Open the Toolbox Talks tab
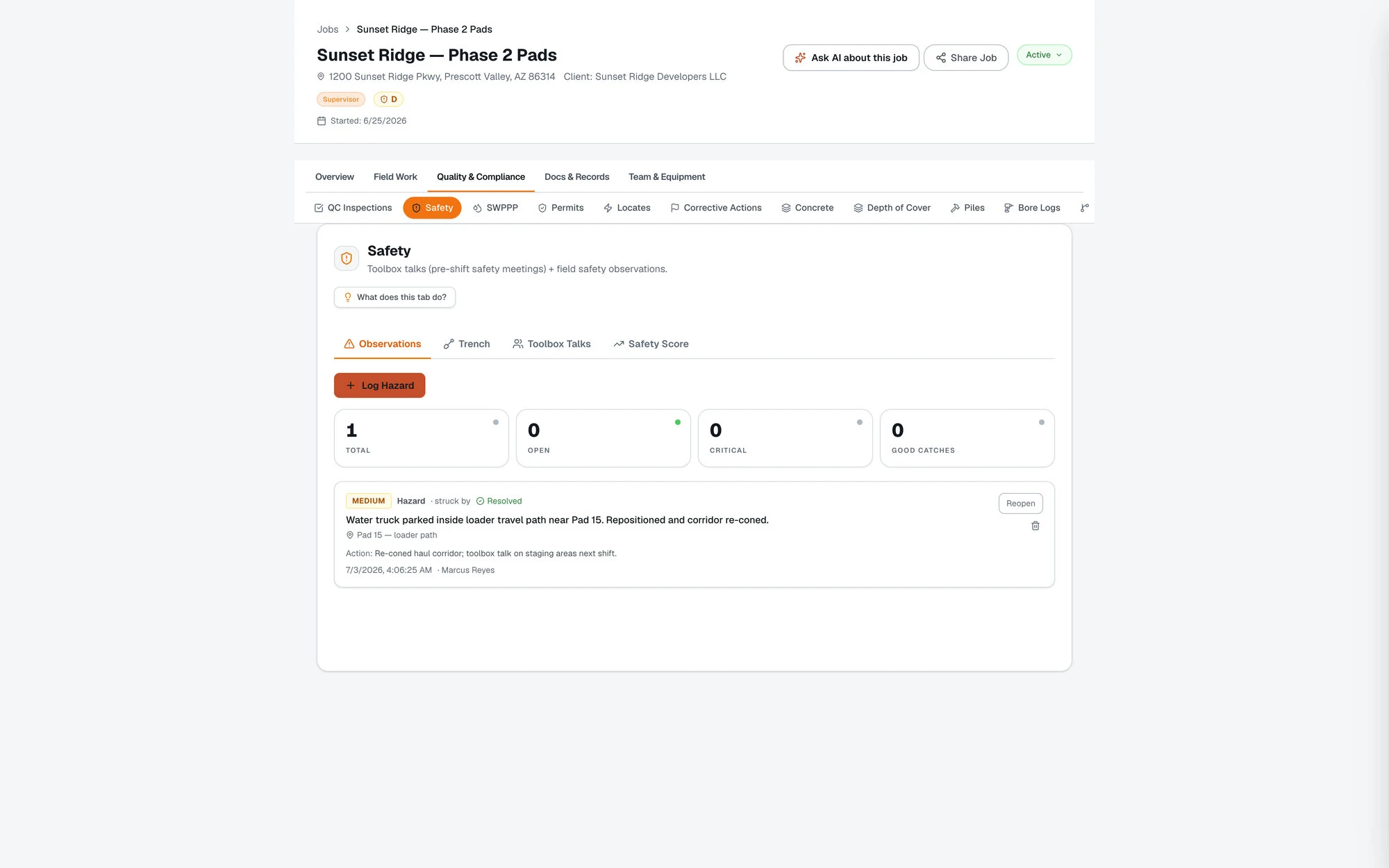 (551, 344)
